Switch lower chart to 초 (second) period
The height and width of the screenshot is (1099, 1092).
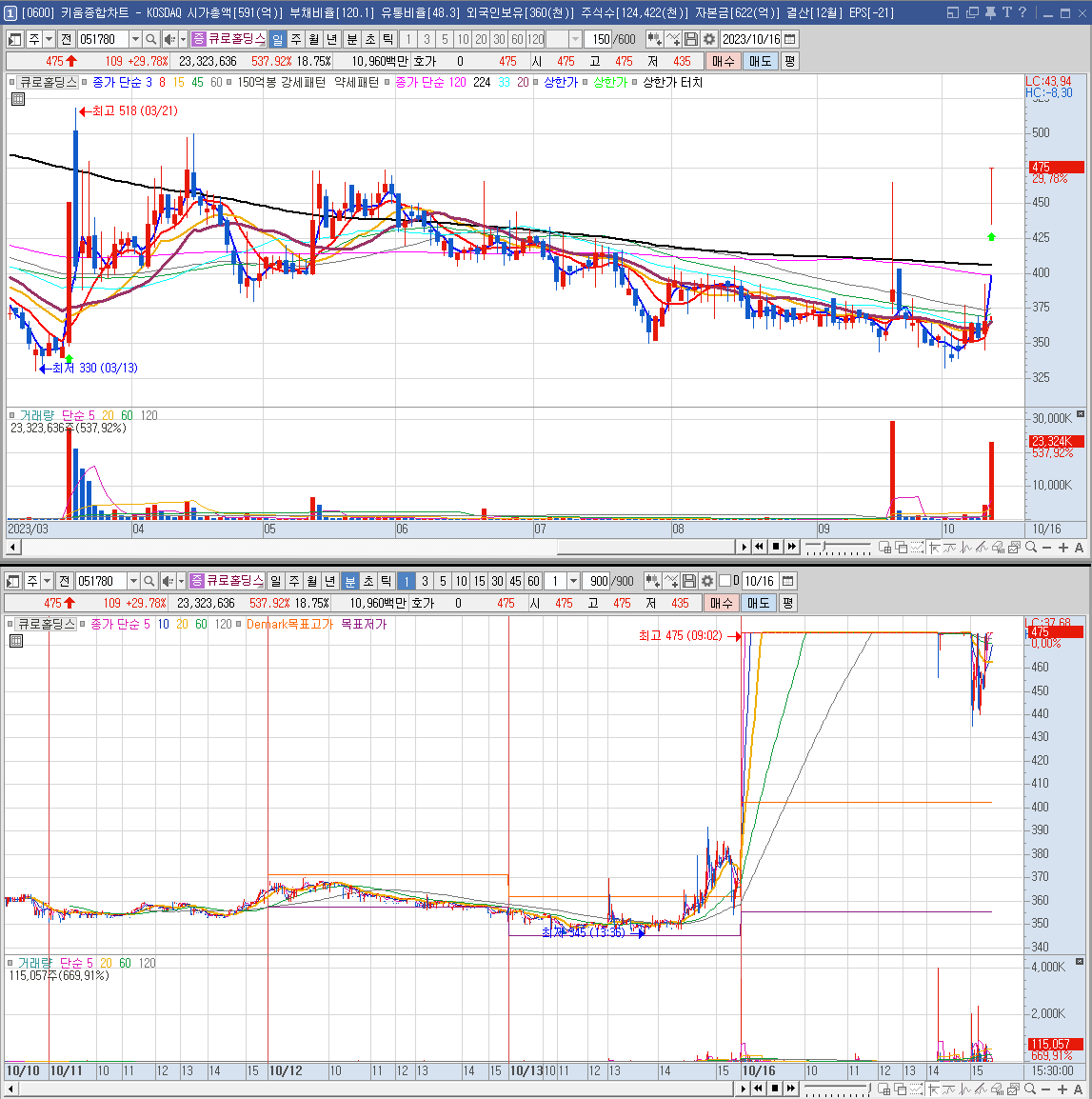point(368,581)
